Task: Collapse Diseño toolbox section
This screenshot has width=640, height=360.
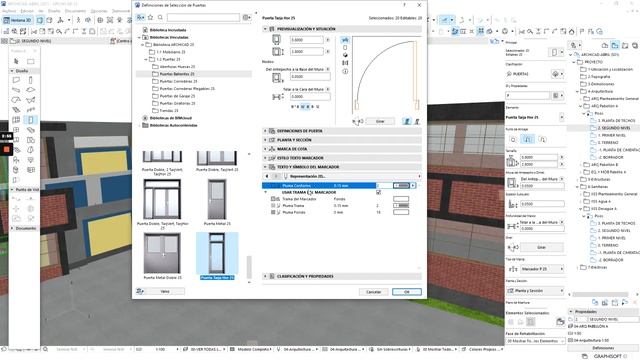Action: [12, 71]
